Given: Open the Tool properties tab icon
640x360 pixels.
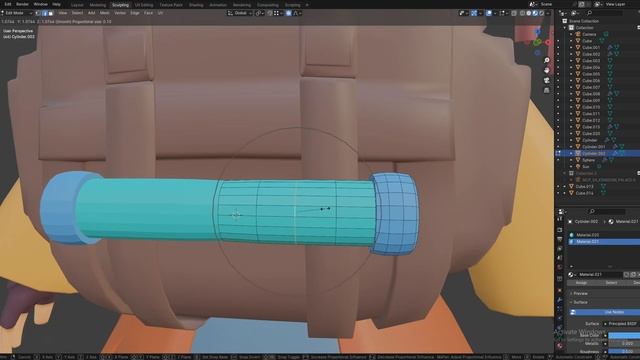Looking at the screenshot, I should click(x=560, y=220).
